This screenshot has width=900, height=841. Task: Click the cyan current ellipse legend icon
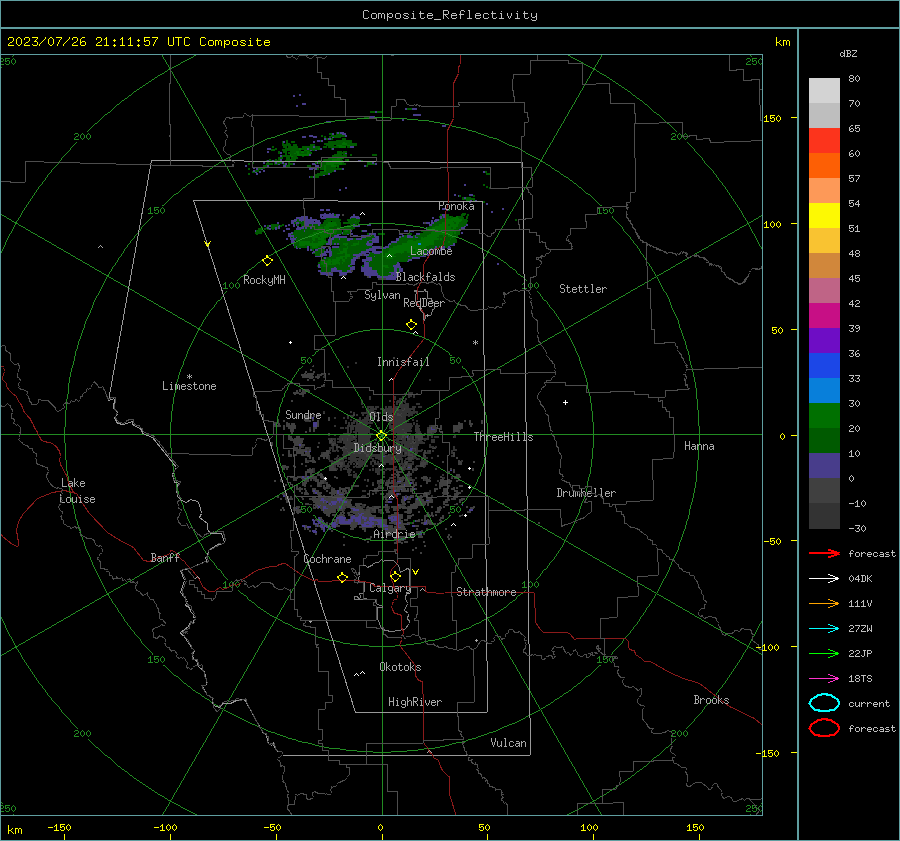[x=824, y=703]
